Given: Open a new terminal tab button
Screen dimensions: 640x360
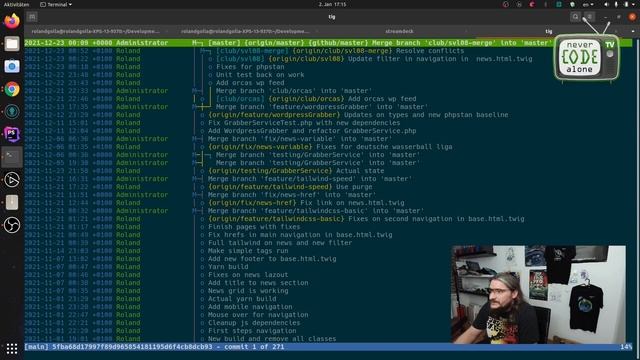Looking at the screenshot, I should click(x=32, y=17).
